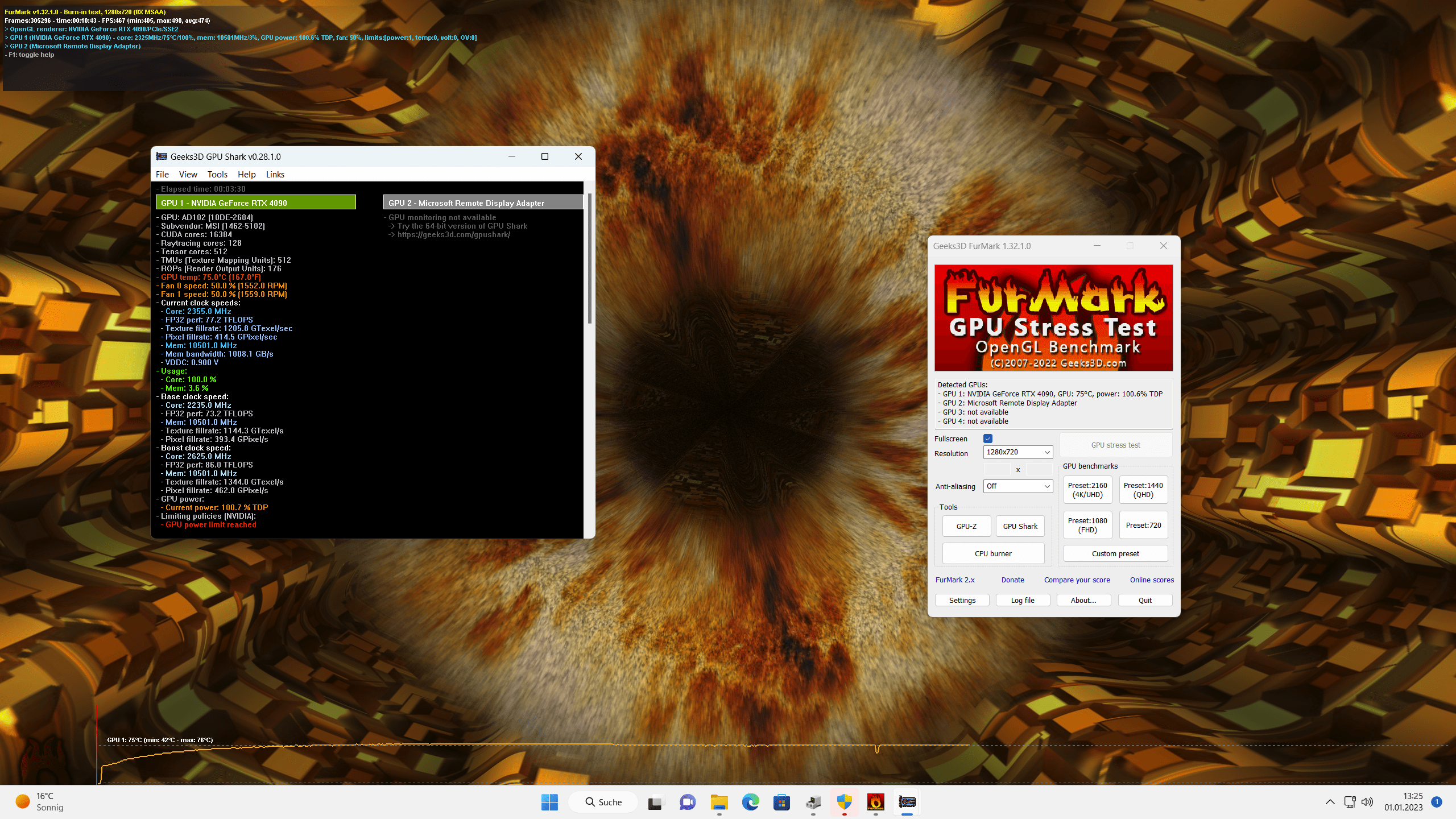This screenshot has width=1456, height=819.
Task: Click the Suche search box
Action: 603,802
